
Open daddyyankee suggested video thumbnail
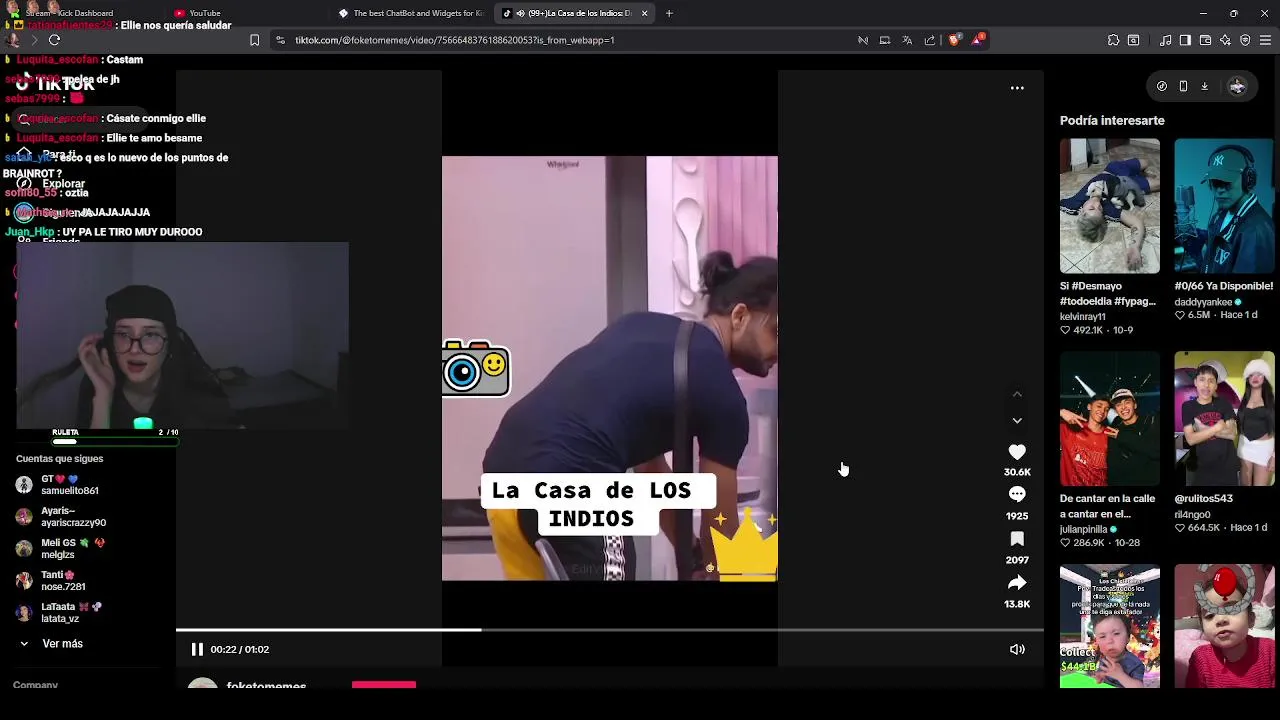tap(1224, 206)
